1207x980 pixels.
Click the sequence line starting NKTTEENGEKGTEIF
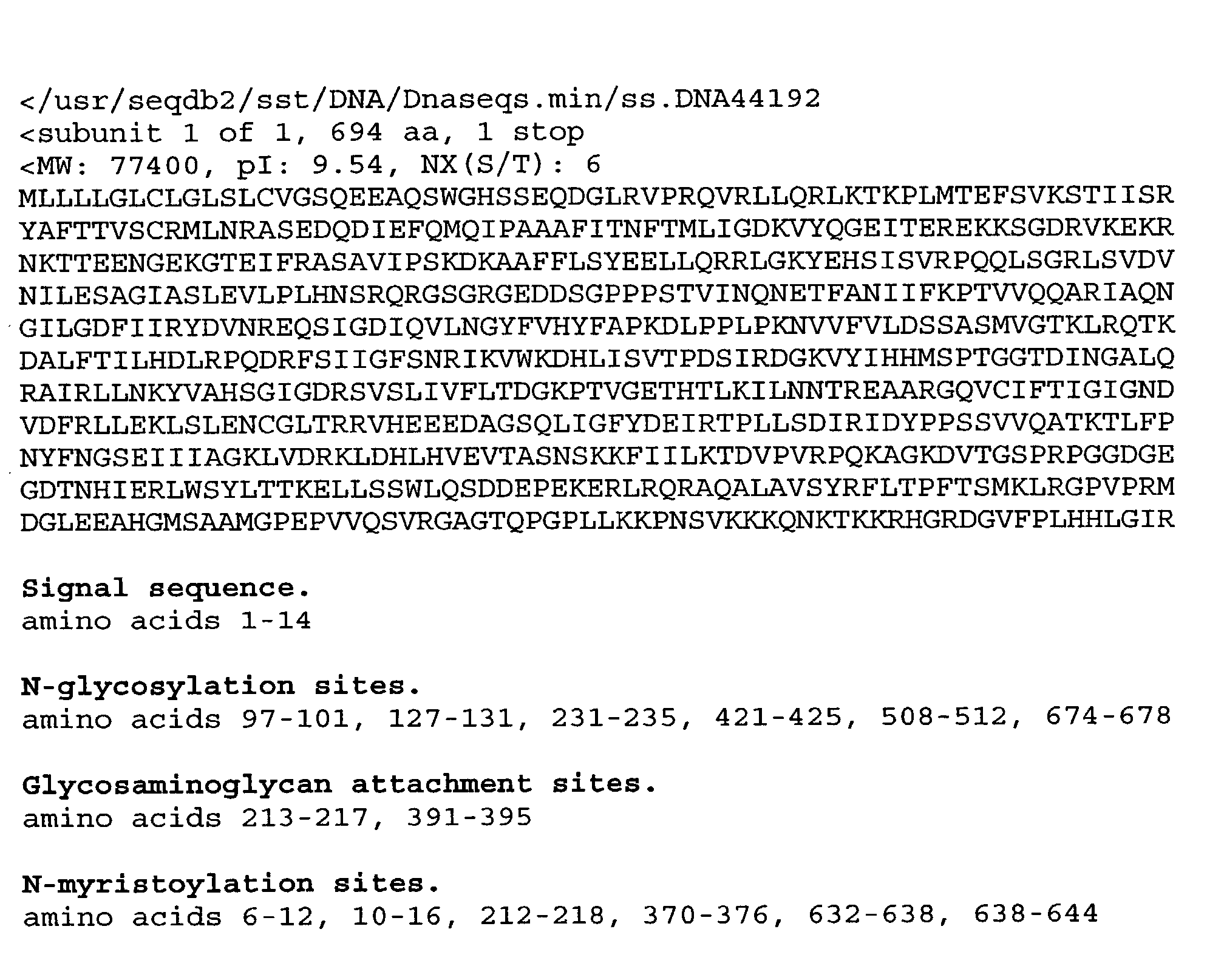tap(596, 262)
